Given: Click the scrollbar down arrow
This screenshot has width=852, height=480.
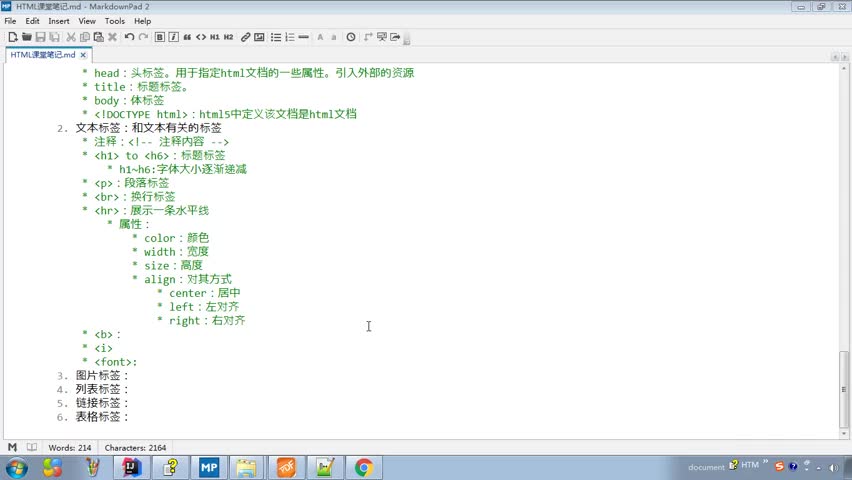Looking at the screenshot, I should tap(844, 434).
